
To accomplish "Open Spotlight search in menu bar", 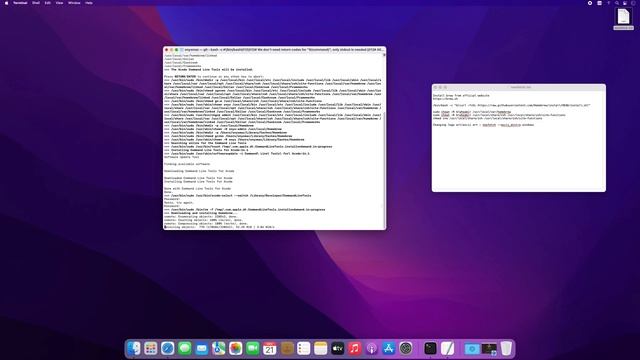I will point(617,3).
